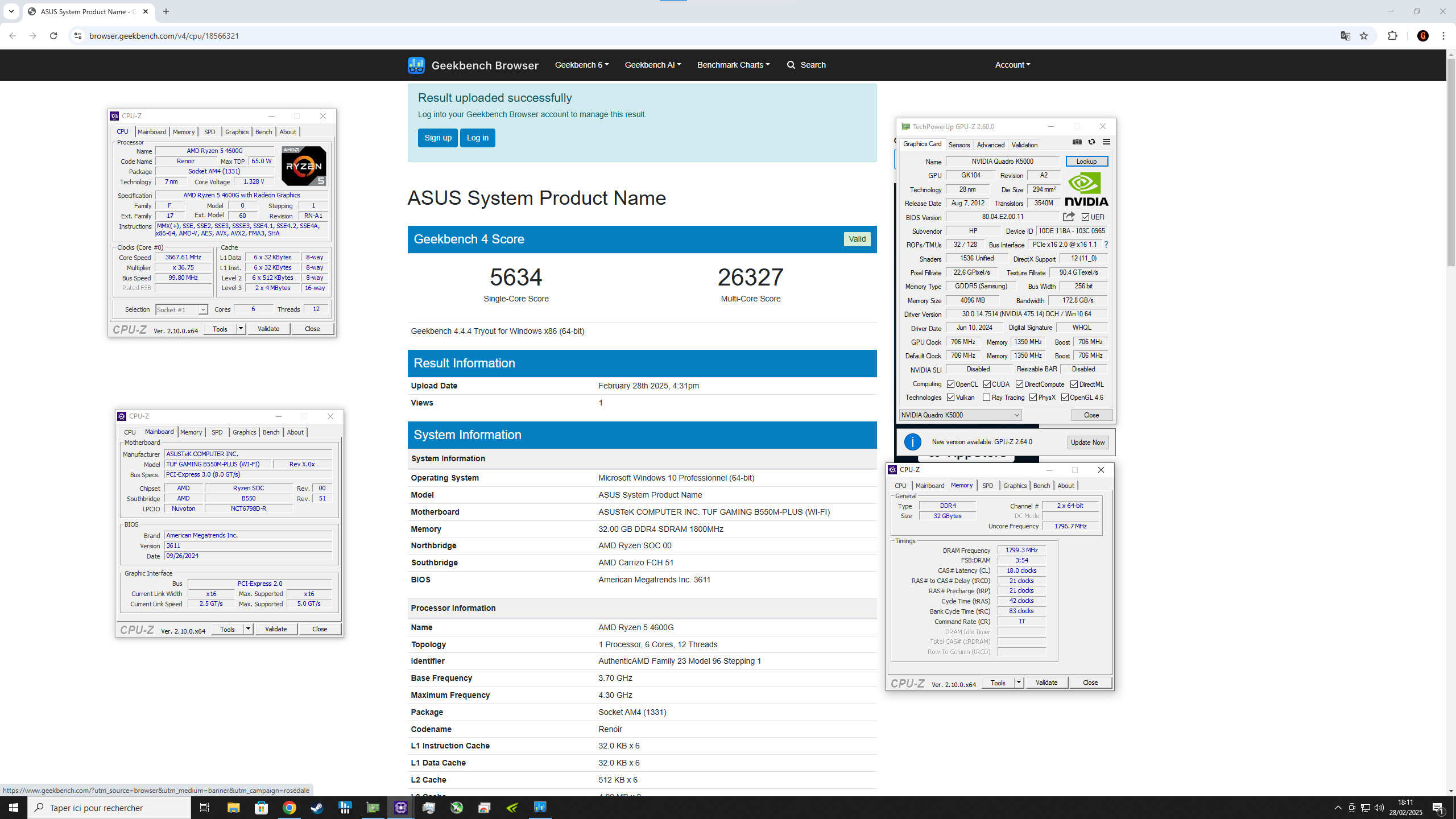
Task: Open Tools dropdown arrow in CPU-Z Memory window
Action: click(x=1019, y=682)
